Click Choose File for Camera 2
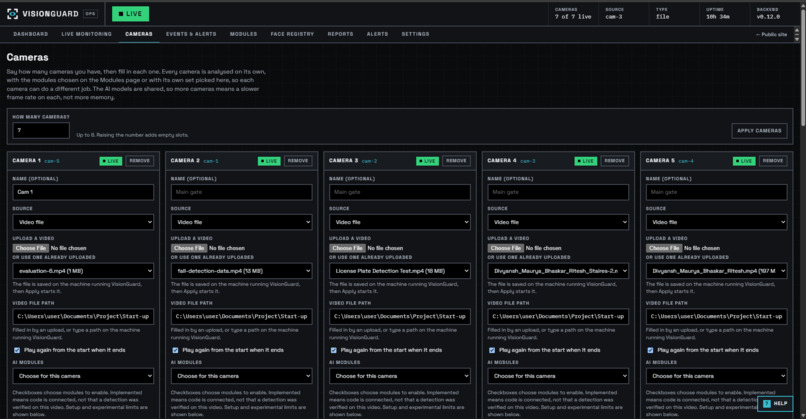 tap(189, 248)
